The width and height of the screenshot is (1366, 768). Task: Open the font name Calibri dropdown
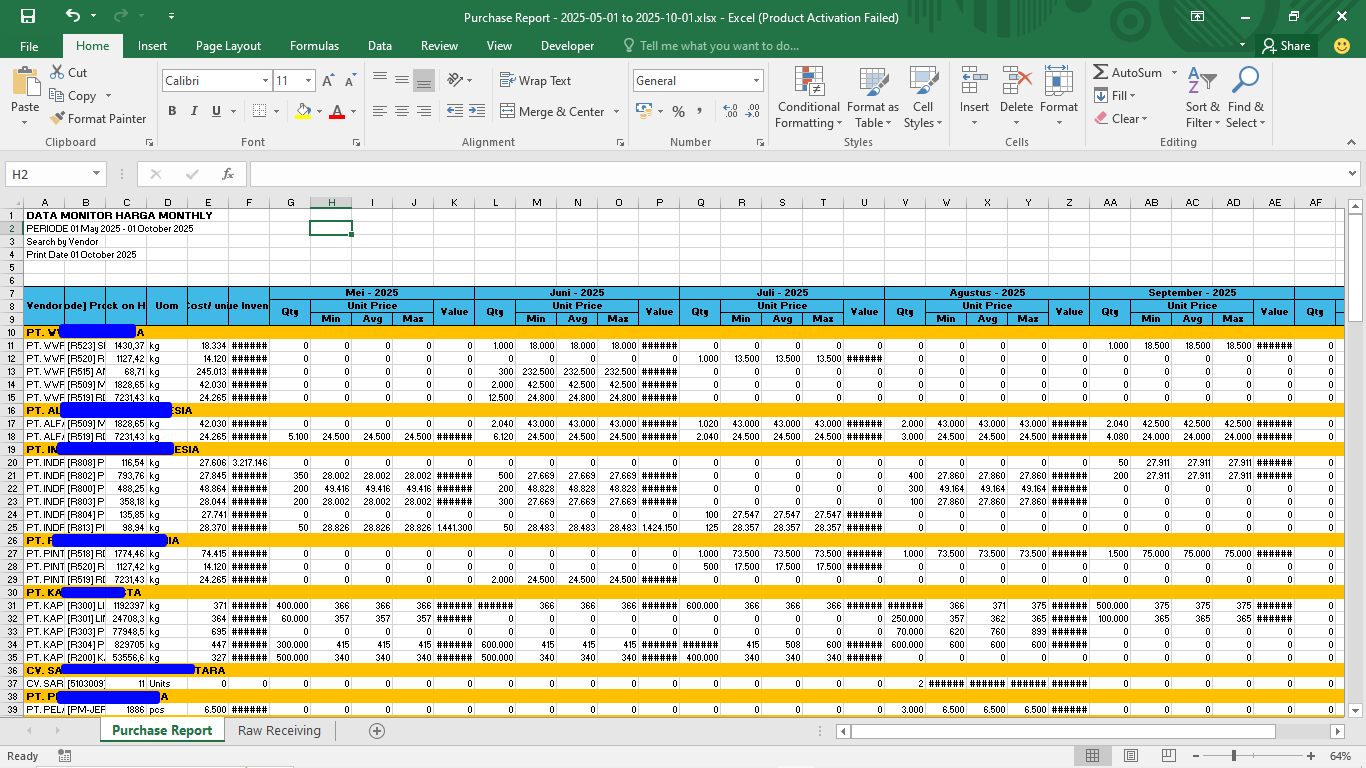point(266,81)
